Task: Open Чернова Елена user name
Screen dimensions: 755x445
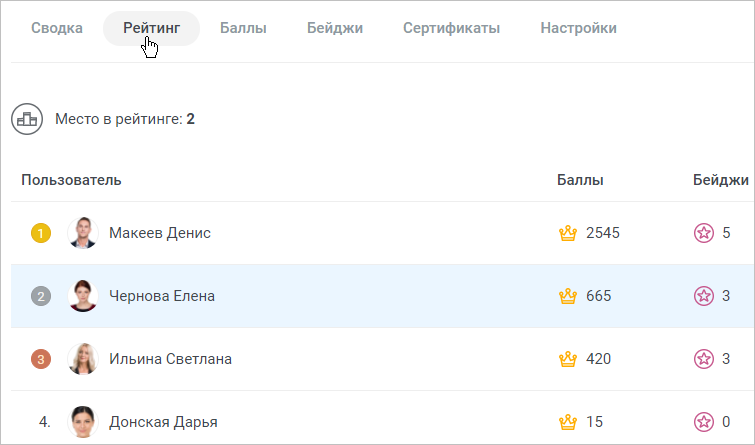Action: point(162,296)
